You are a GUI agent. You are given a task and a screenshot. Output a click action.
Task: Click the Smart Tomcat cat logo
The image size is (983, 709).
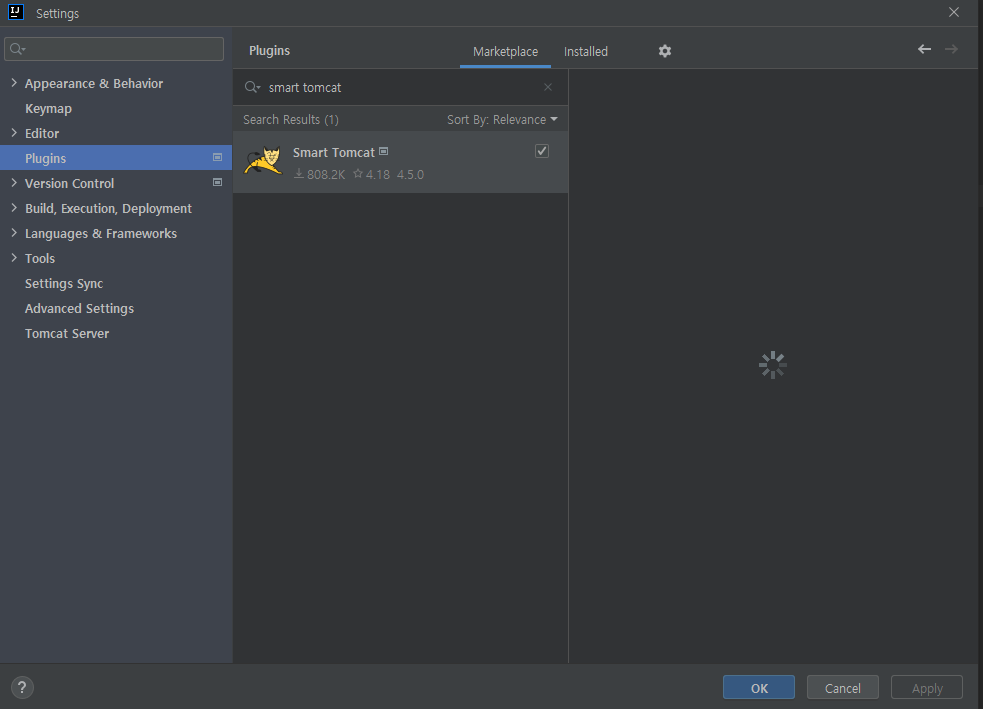263,161
